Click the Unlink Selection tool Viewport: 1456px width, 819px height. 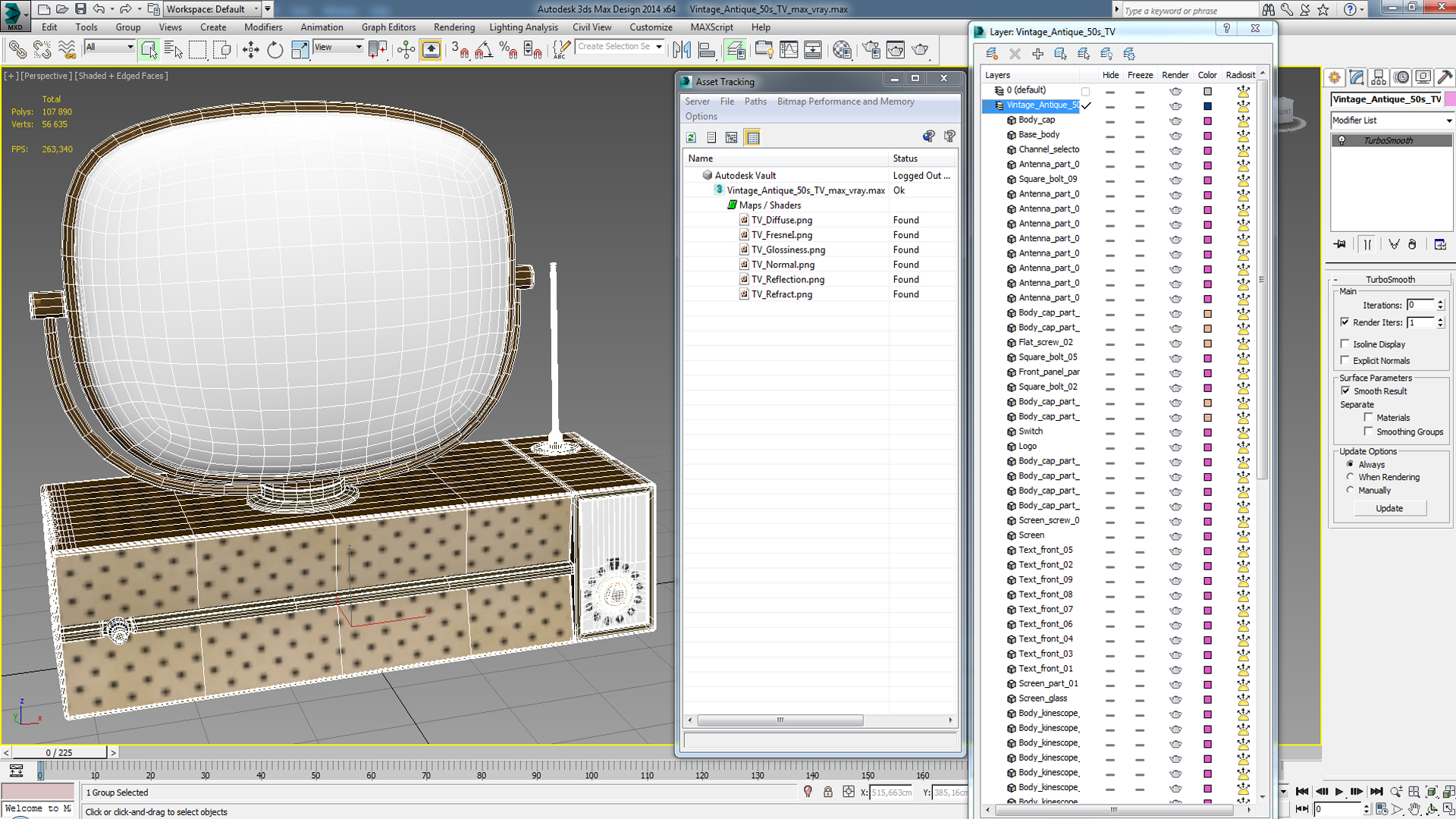pos(42,50)
